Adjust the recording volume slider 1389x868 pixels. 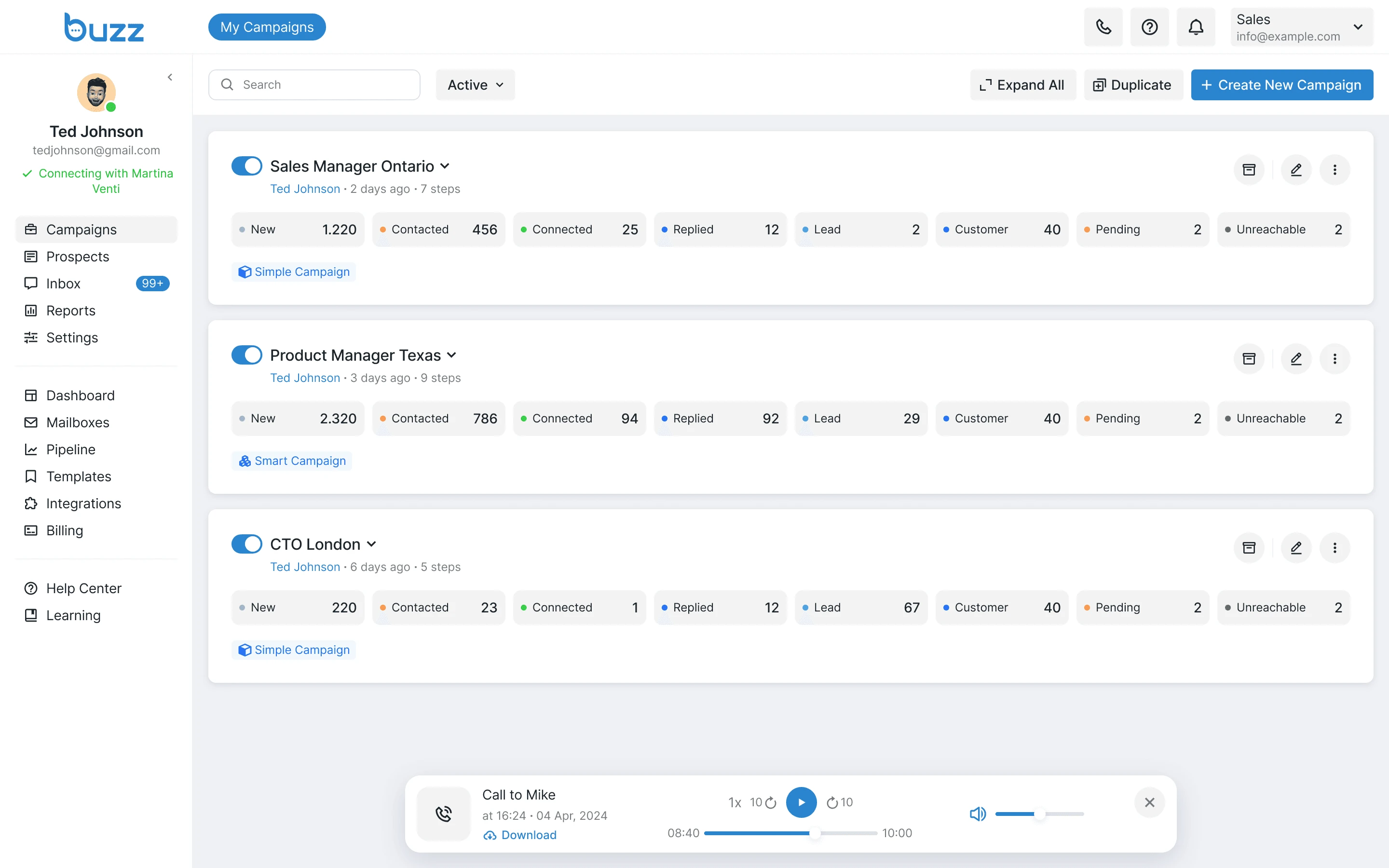[1039, 814]
